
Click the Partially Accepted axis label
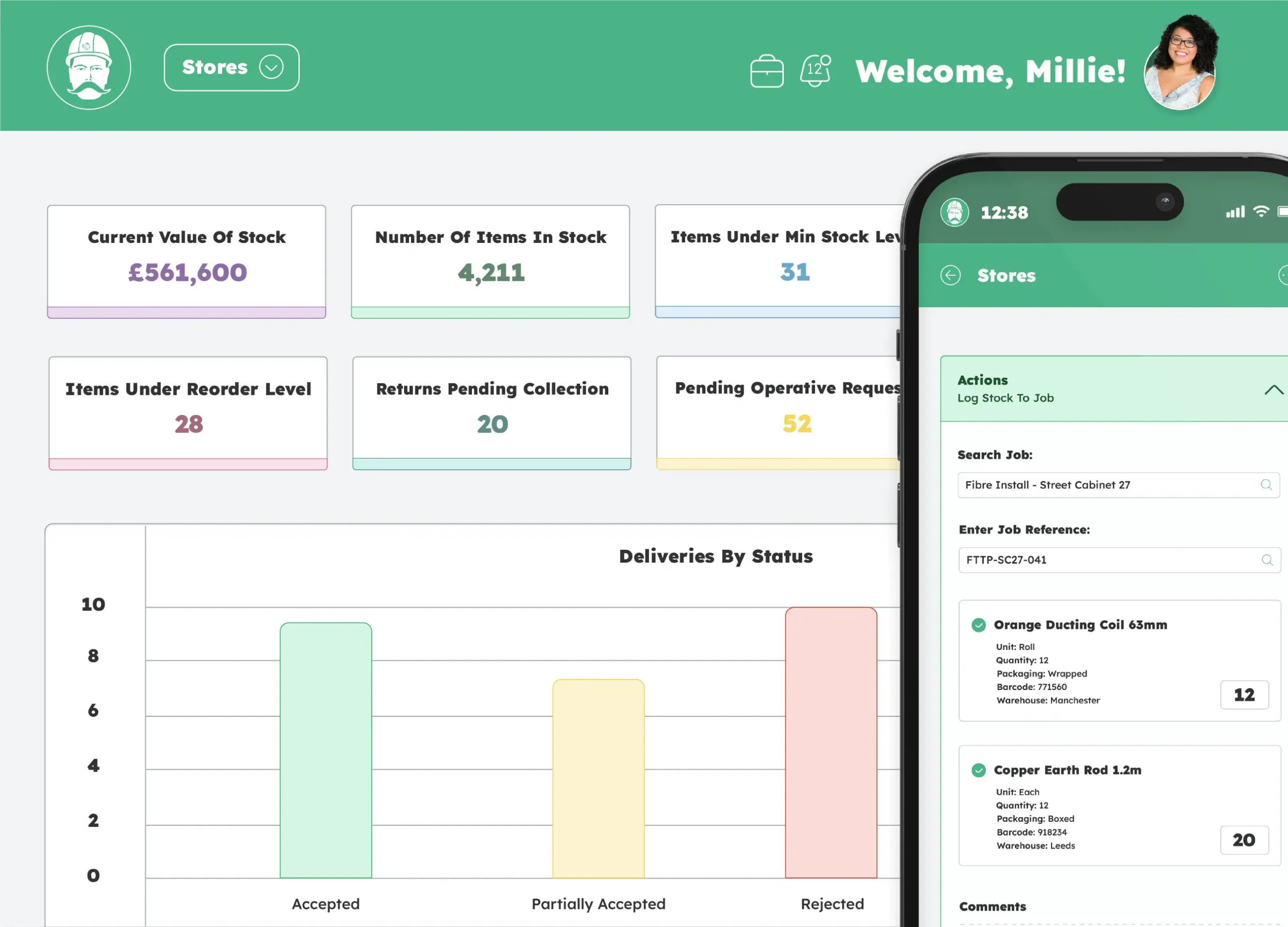click(599, 904)
